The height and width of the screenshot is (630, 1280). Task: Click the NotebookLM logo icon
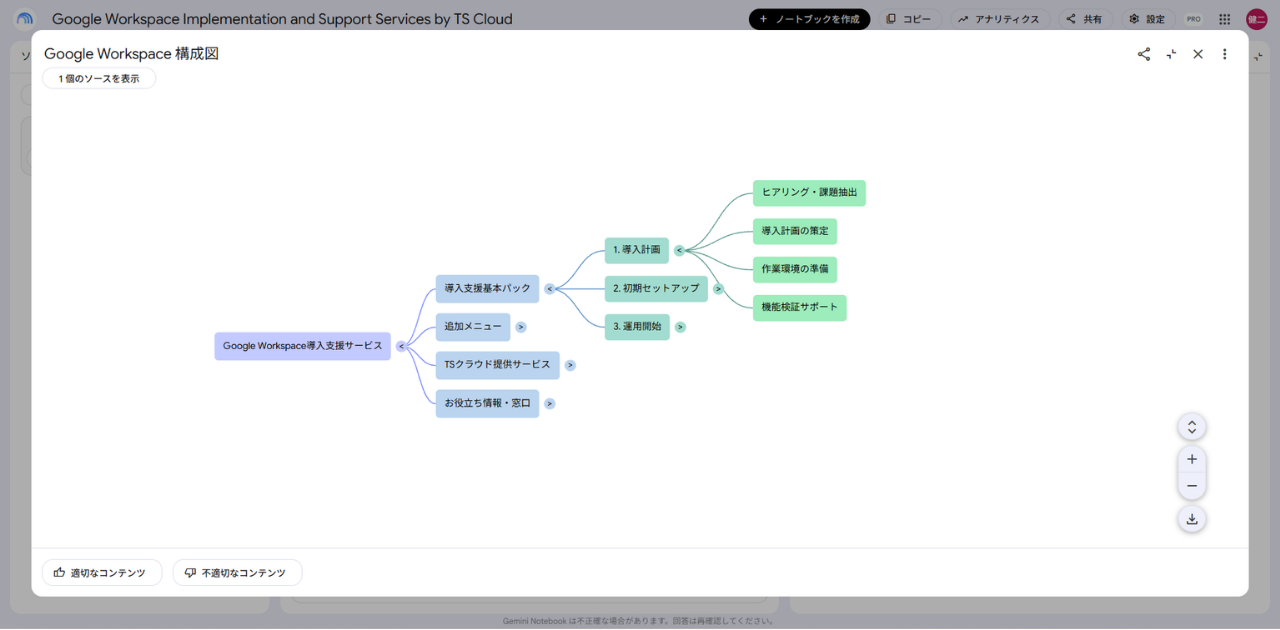tap(24, 19)
